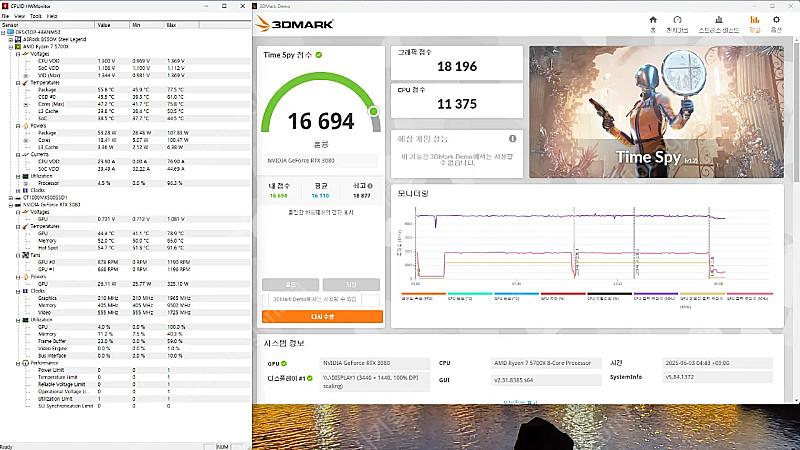The width and height of the screenshot is (800, 450).
Task: Expand the ASRock B550M Steel Legend node
Action: [11, 39]
